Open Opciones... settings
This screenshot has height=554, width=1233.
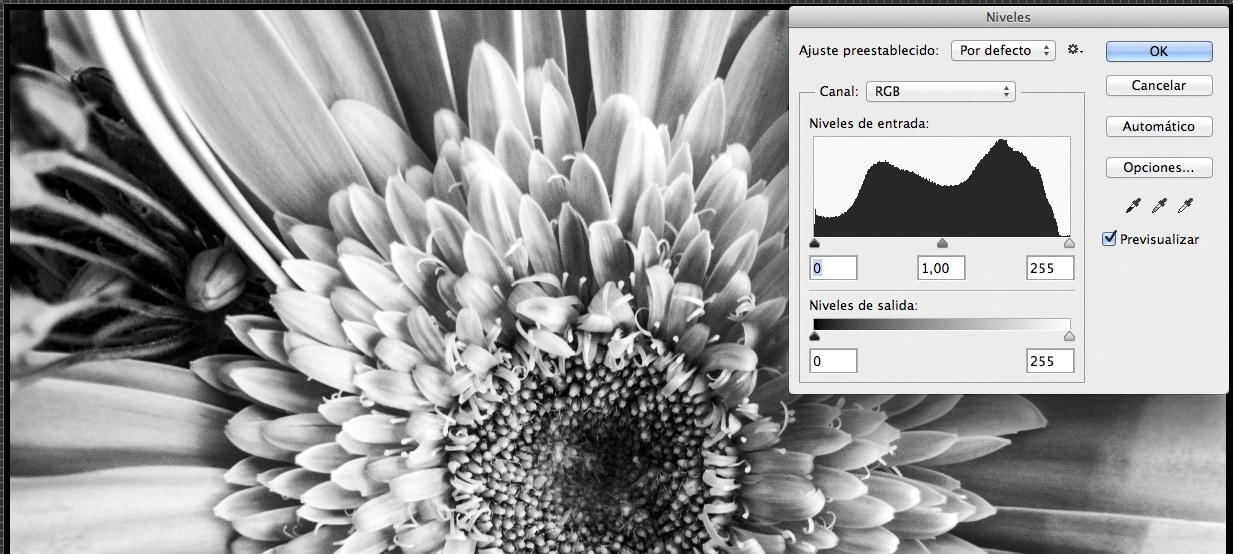click(x=1159, y=168)
